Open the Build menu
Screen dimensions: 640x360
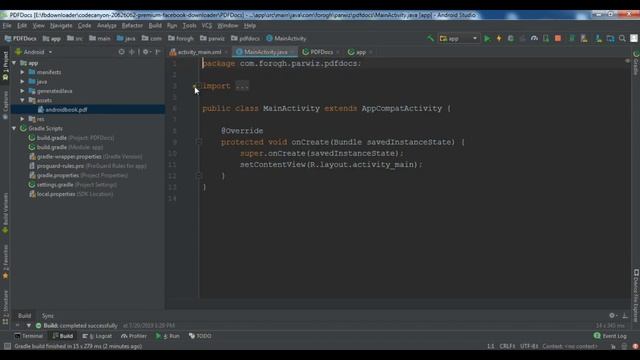(x=155, y=25)
